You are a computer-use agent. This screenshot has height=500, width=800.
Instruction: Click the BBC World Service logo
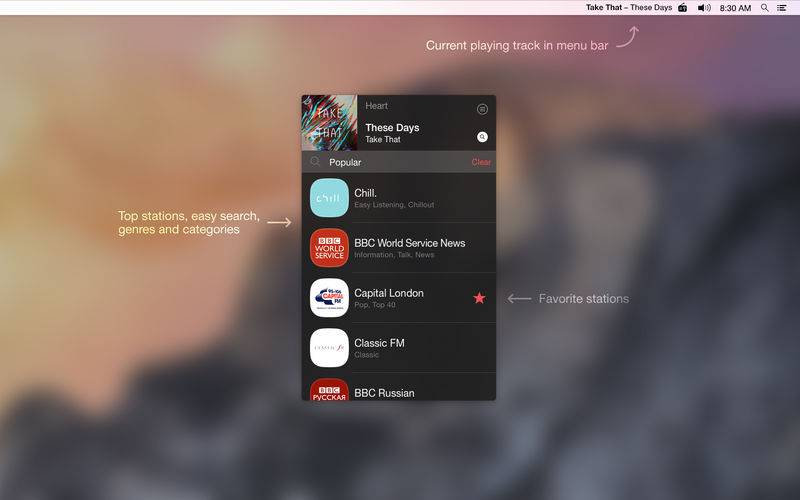point(329,247)
